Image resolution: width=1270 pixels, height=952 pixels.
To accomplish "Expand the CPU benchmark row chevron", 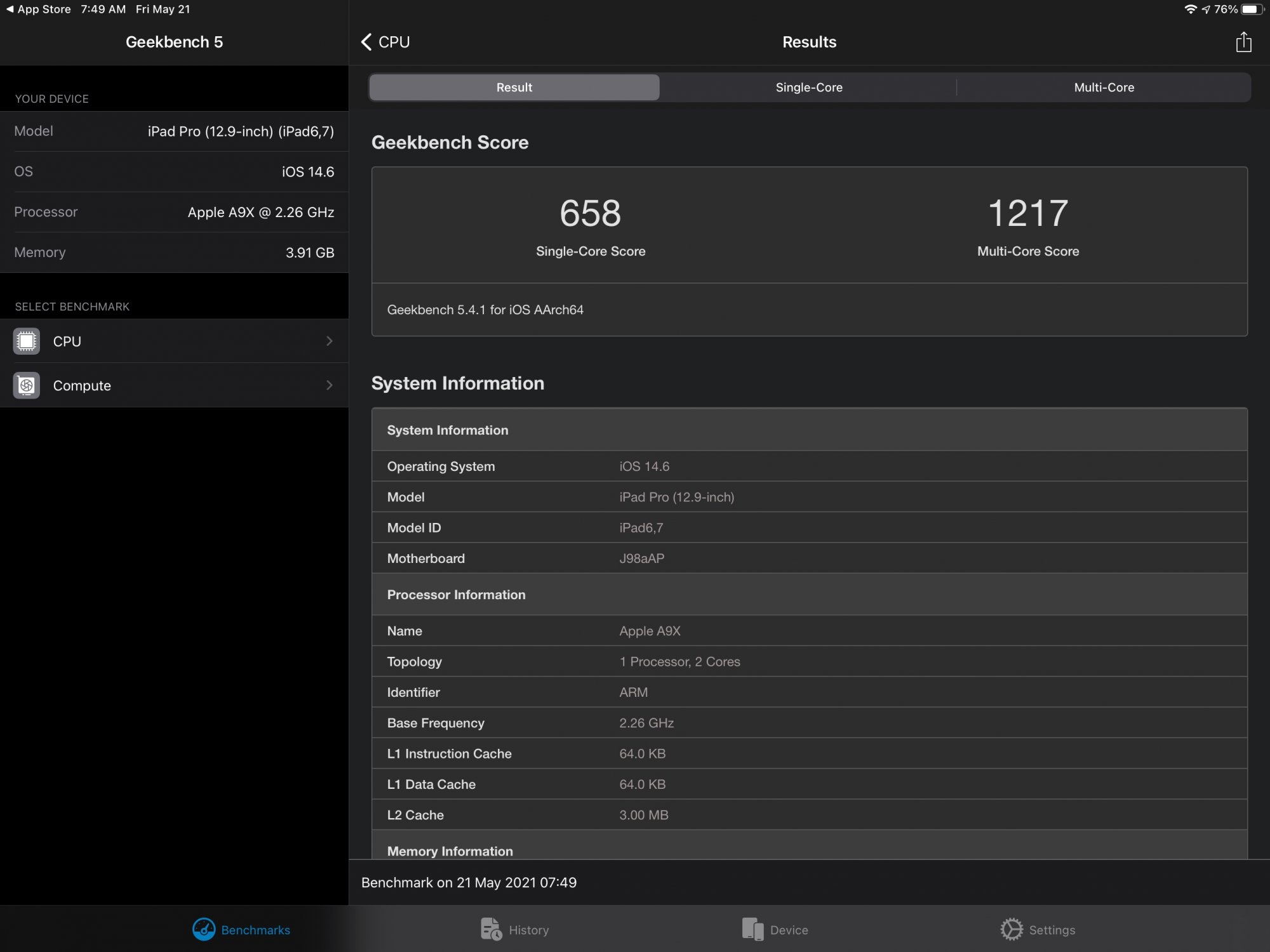I will tap(329, 341).
